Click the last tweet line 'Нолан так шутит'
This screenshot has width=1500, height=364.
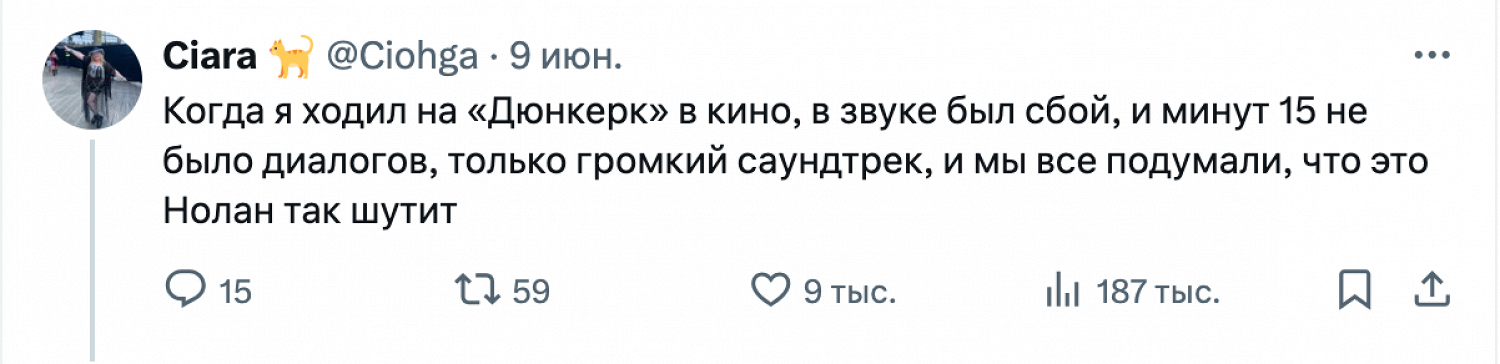click(309, 212)
